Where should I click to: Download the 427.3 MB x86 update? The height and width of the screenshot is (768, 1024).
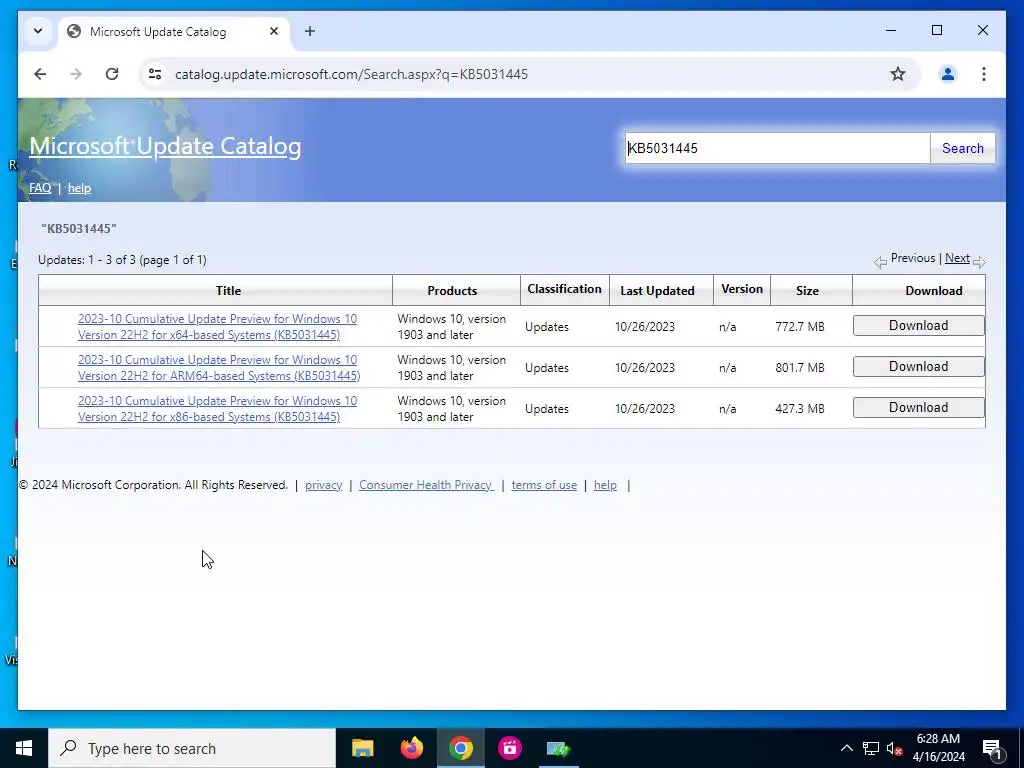click(x=918, y=408)
